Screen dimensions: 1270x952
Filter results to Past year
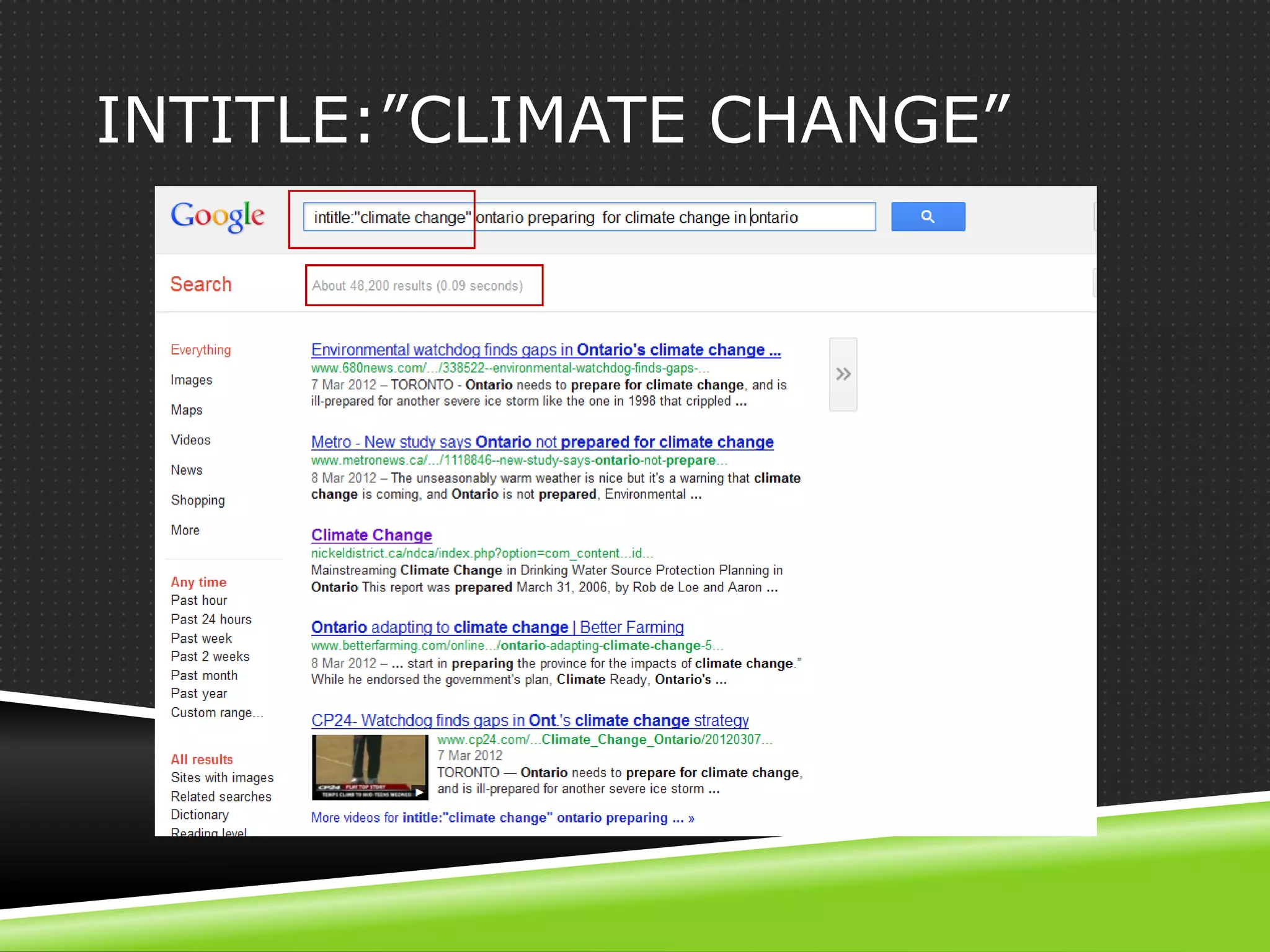(198, 694)
